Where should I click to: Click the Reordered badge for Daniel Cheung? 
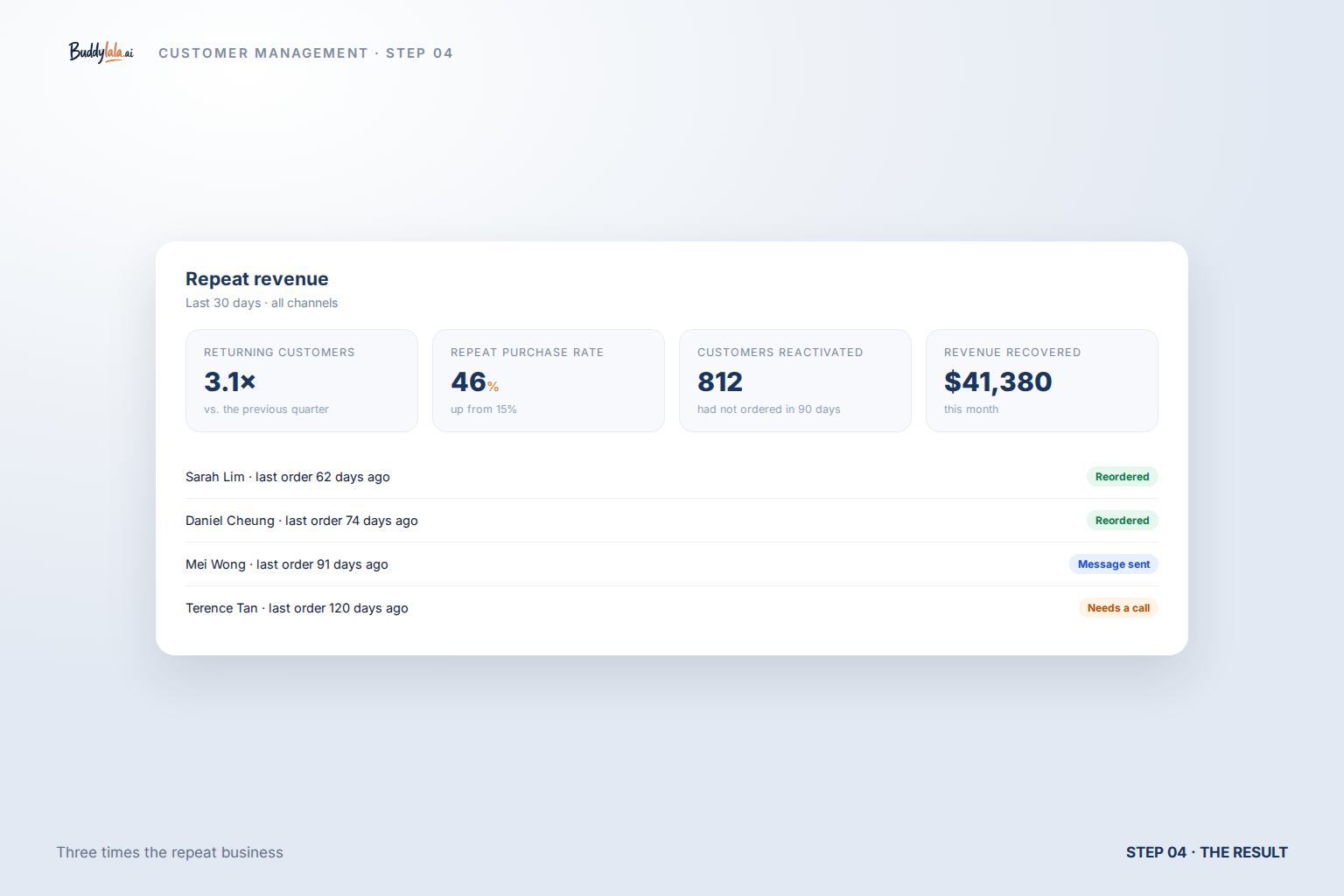(x=1123, y=521)
